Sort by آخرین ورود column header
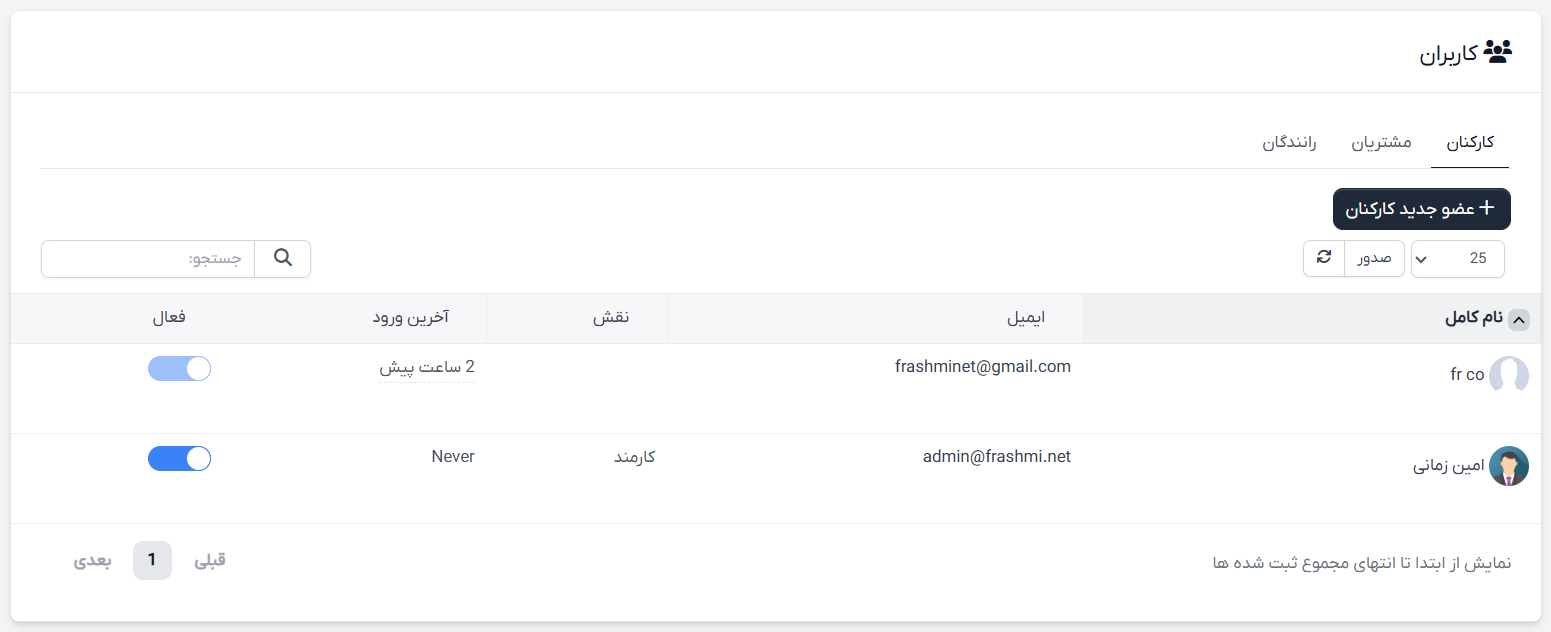Viewport: 1551px width, 632px height. (411, 318)
